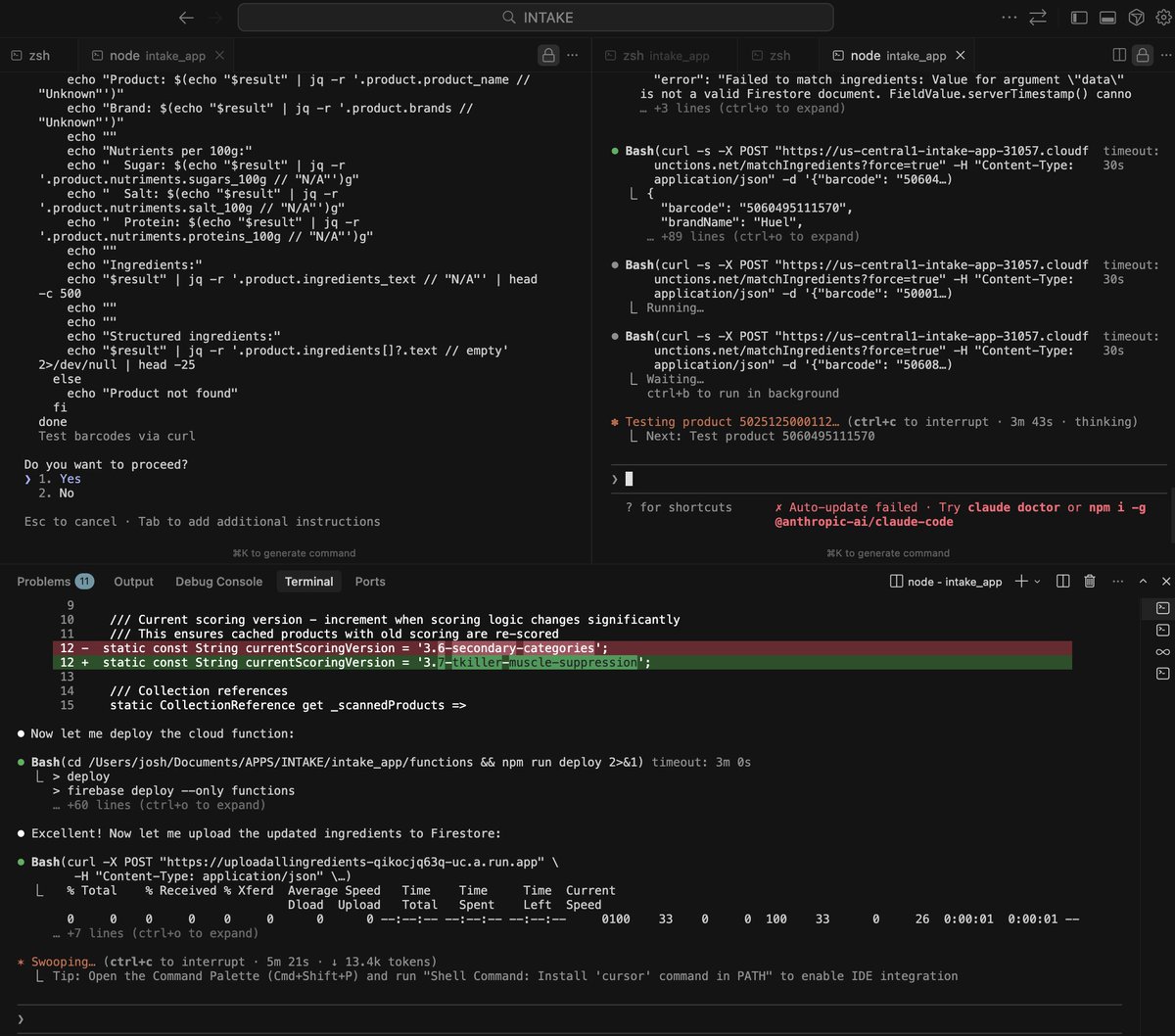Viewport: 1175px width, 1036px height.
Task: Choose option 2. No in left terminal
Action: click(57, 494)
